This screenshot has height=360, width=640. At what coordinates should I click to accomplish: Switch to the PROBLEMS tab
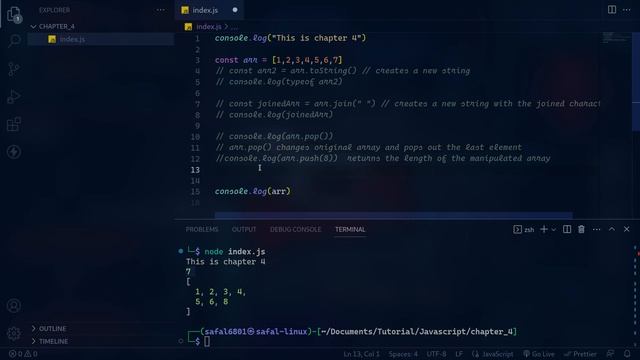click(202, 229)
